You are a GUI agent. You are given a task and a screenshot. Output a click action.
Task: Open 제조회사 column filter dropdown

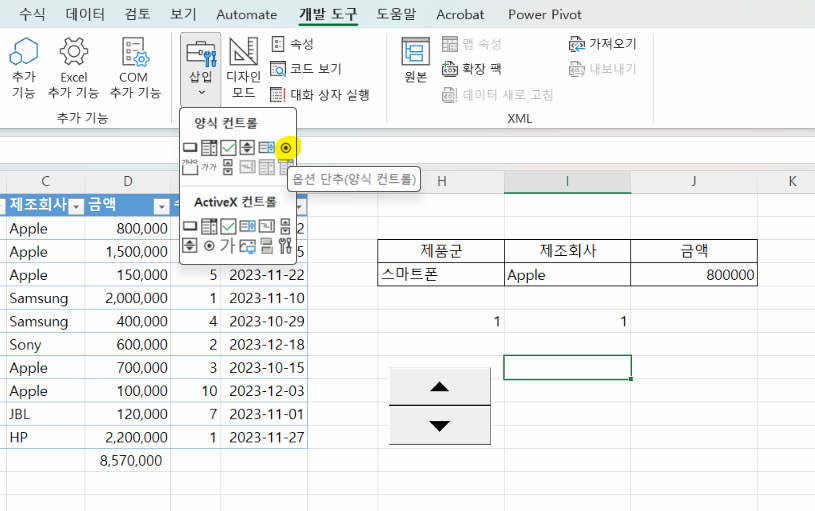(x=76, y=207)
